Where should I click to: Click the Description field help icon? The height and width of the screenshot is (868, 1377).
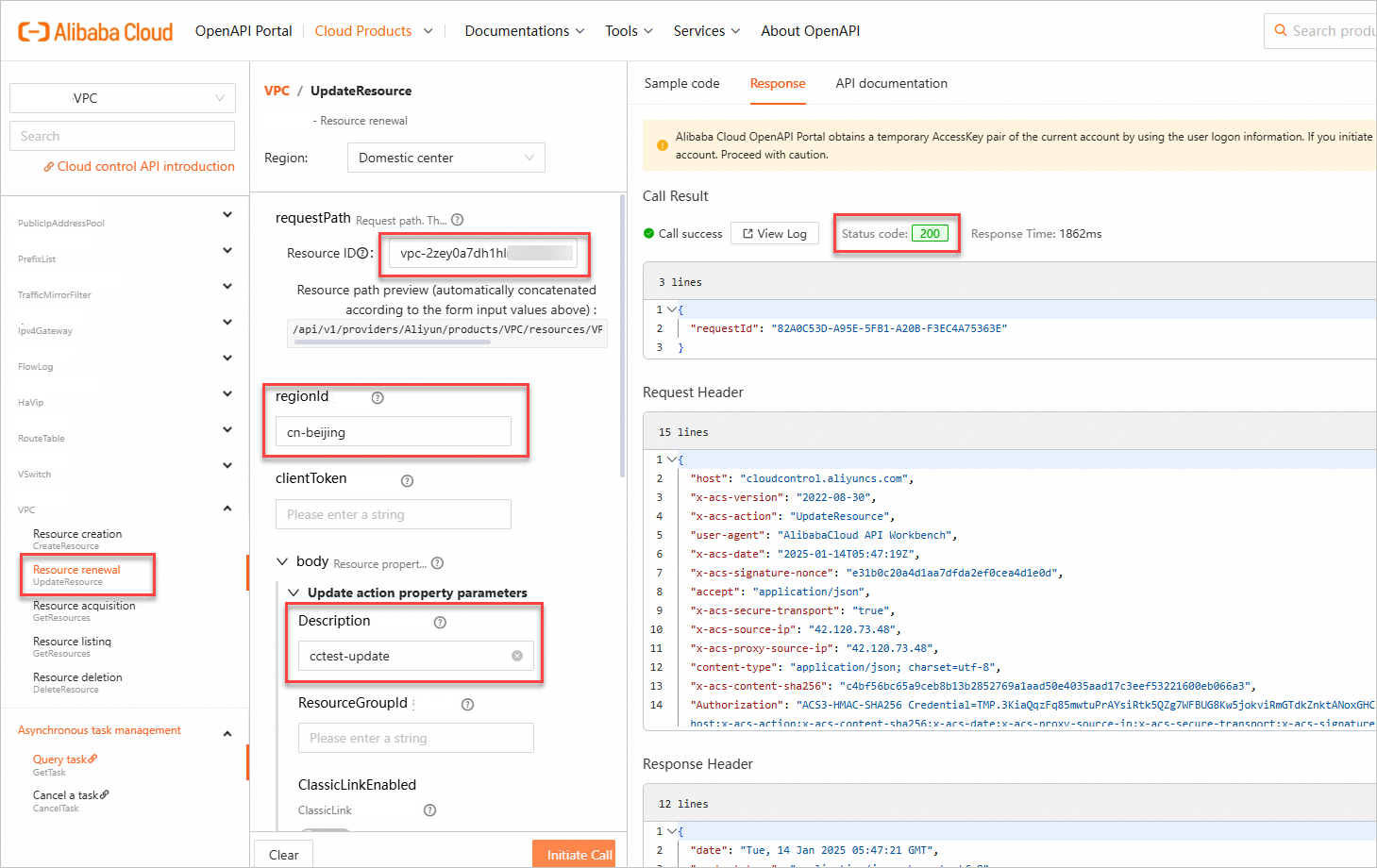(440, 623)
